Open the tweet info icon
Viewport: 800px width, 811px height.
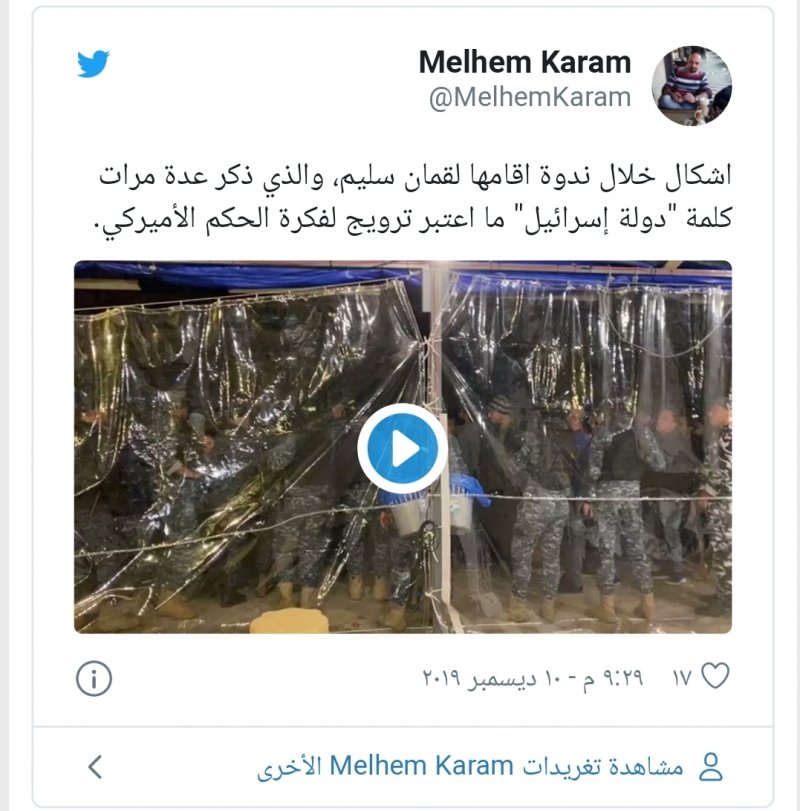94,678
